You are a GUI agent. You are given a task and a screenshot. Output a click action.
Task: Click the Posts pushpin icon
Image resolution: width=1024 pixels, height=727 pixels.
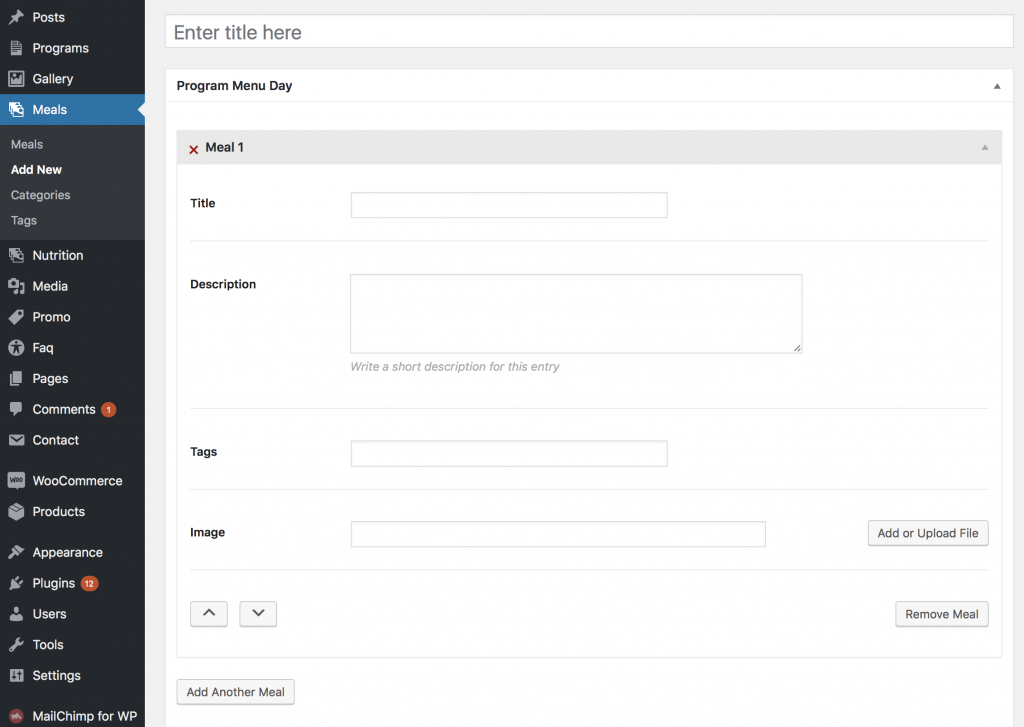(16, 17)
